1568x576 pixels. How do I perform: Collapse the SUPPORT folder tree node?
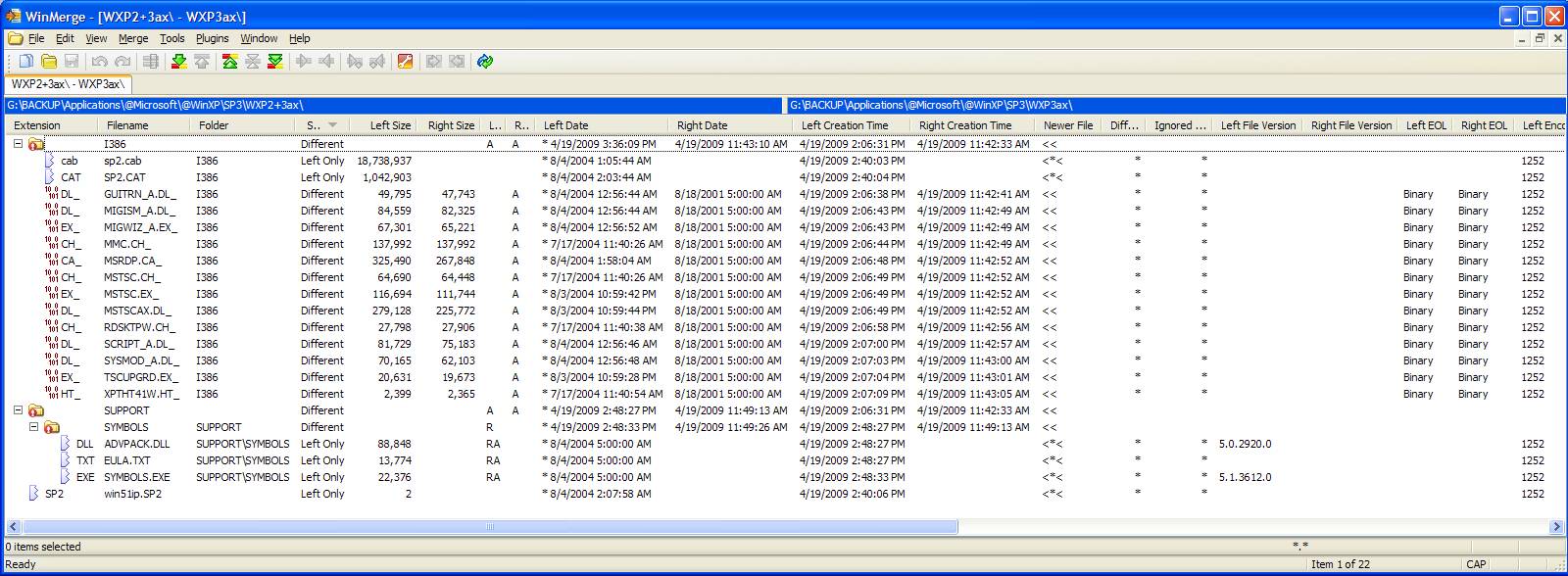[x=18, y=410]
